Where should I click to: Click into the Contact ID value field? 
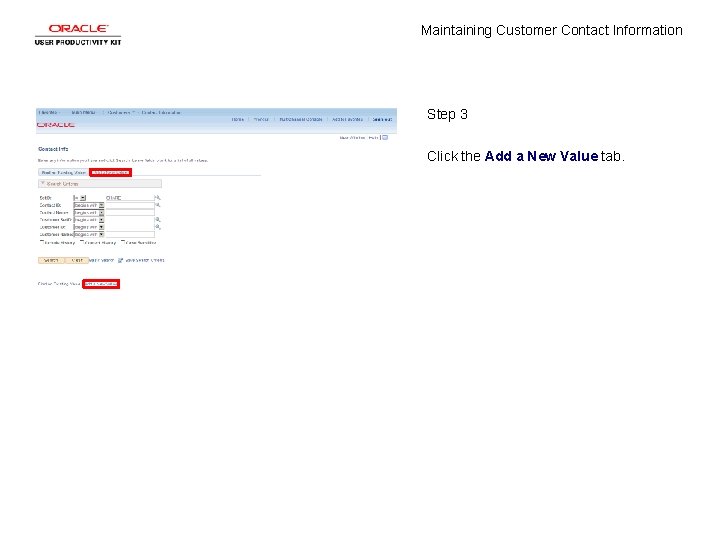tap(130, 205)
